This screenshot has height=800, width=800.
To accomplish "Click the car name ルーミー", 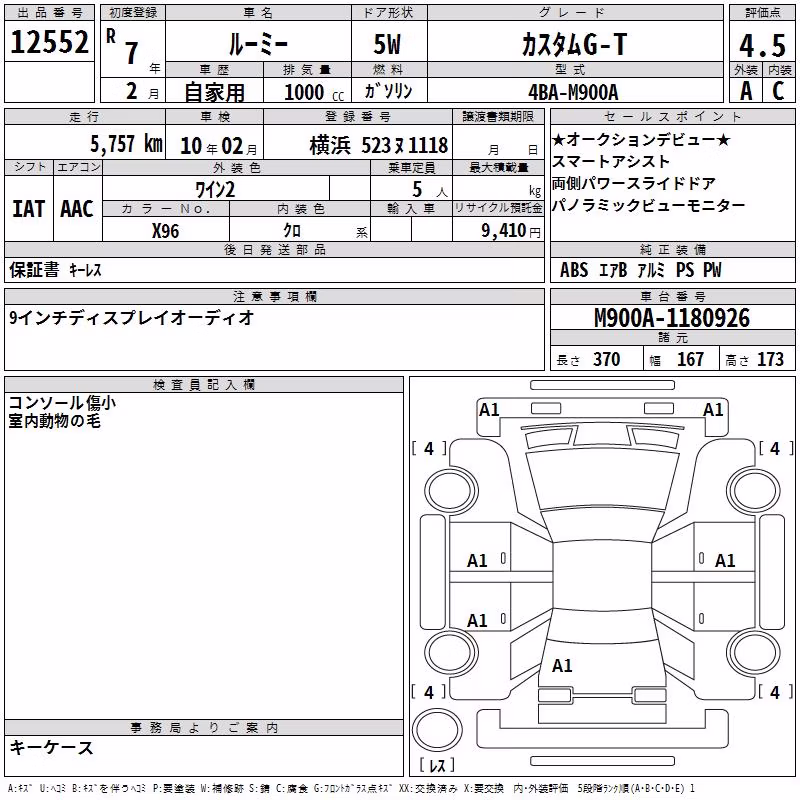I will tap(258, 45).
